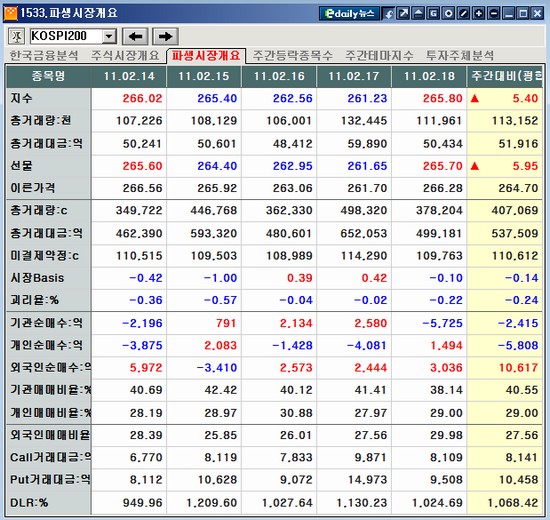This screenshot has width=550, height=520.
Task: Click the 11.02.16 column header
Action: coord(279,76)
